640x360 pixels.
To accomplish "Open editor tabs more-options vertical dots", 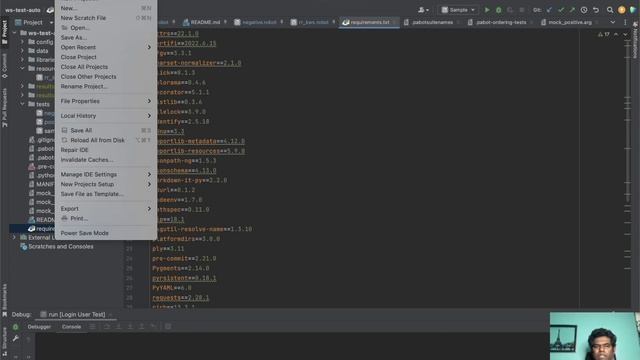I will click(x=625, y=22).
